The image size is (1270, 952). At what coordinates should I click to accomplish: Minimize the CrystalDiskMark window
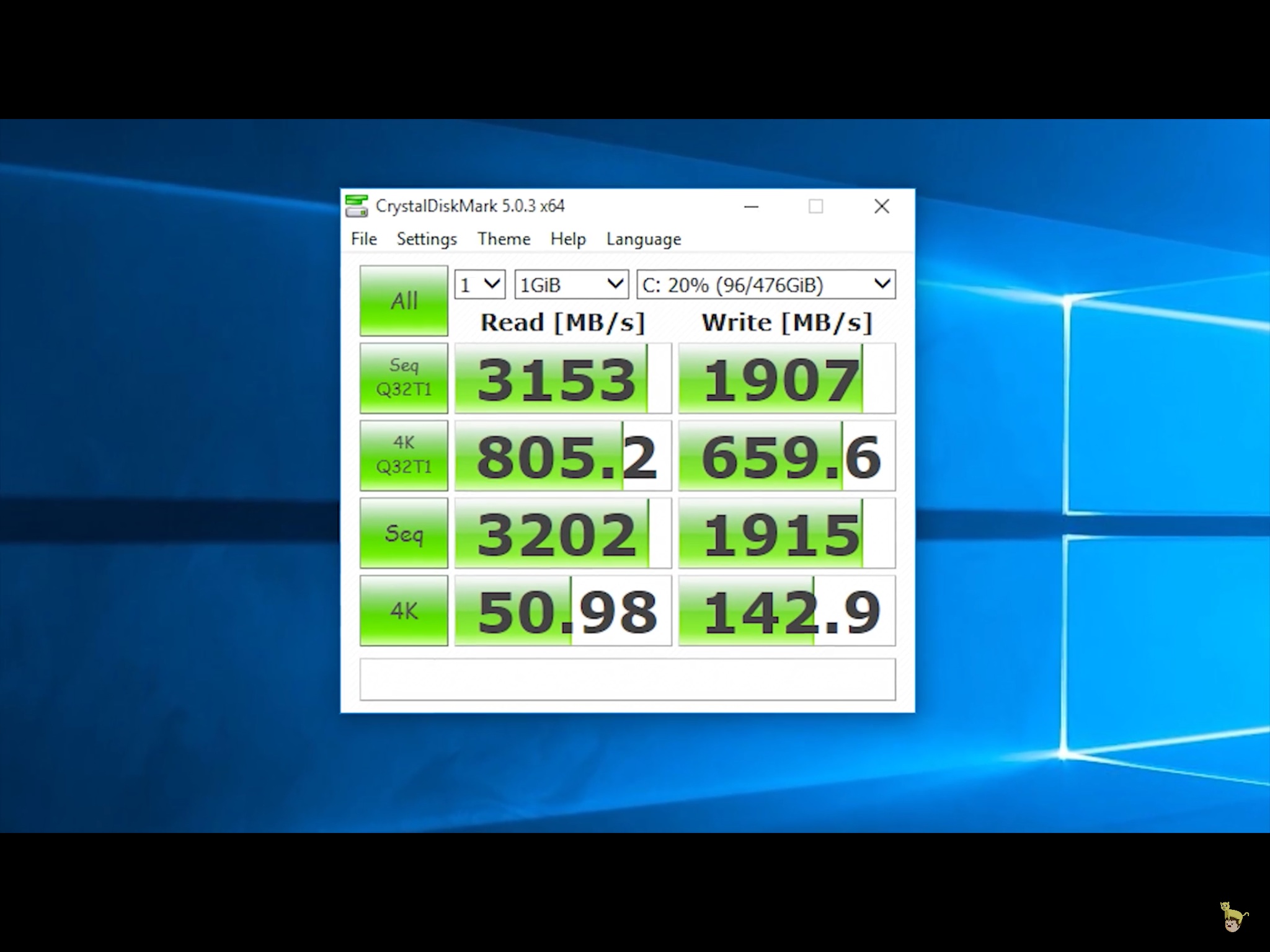[x=752, y=206]
